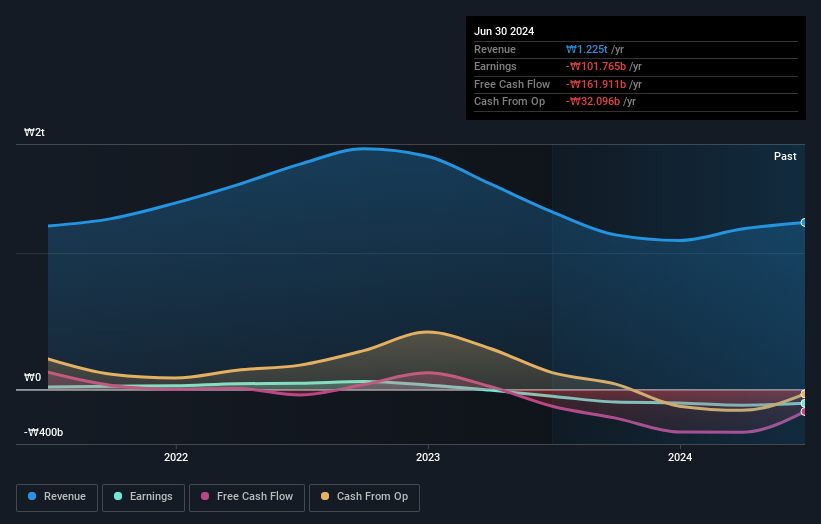Click the Revenue label in tooltip

pos(495,49)
